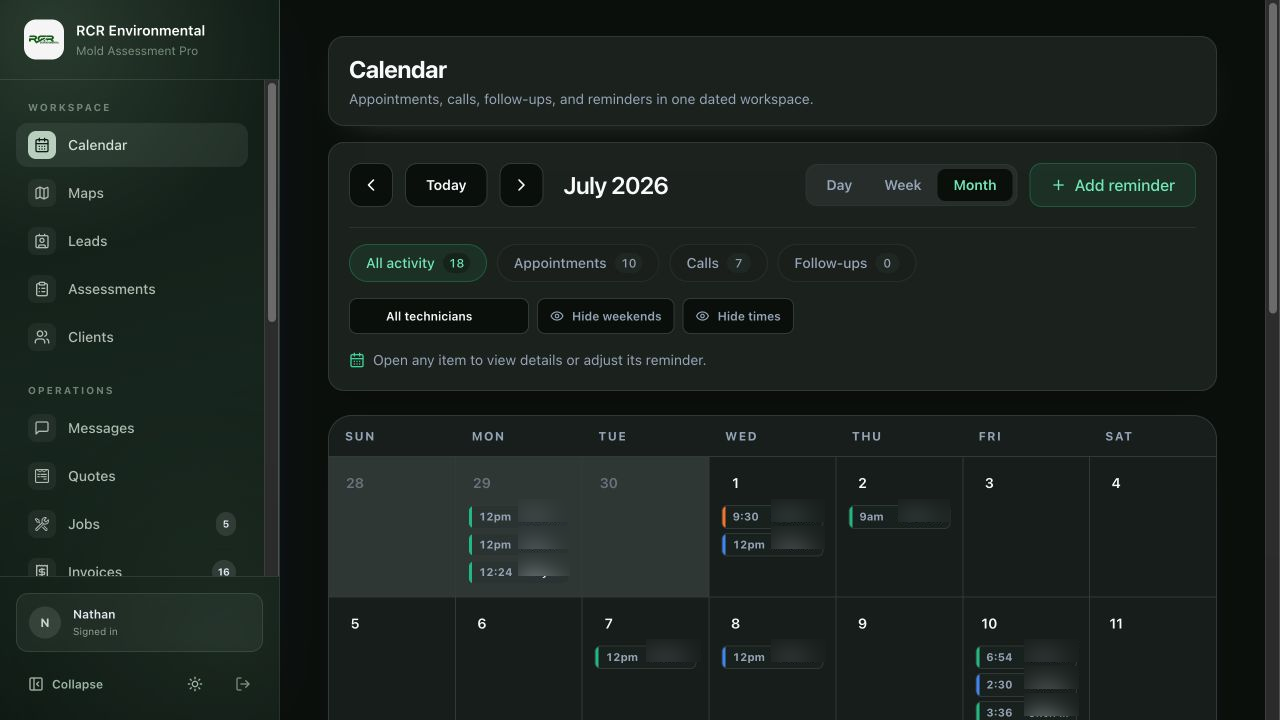Click the Quotes document icon
This screenshot has height=720, width=1280.
click(42, 476)
